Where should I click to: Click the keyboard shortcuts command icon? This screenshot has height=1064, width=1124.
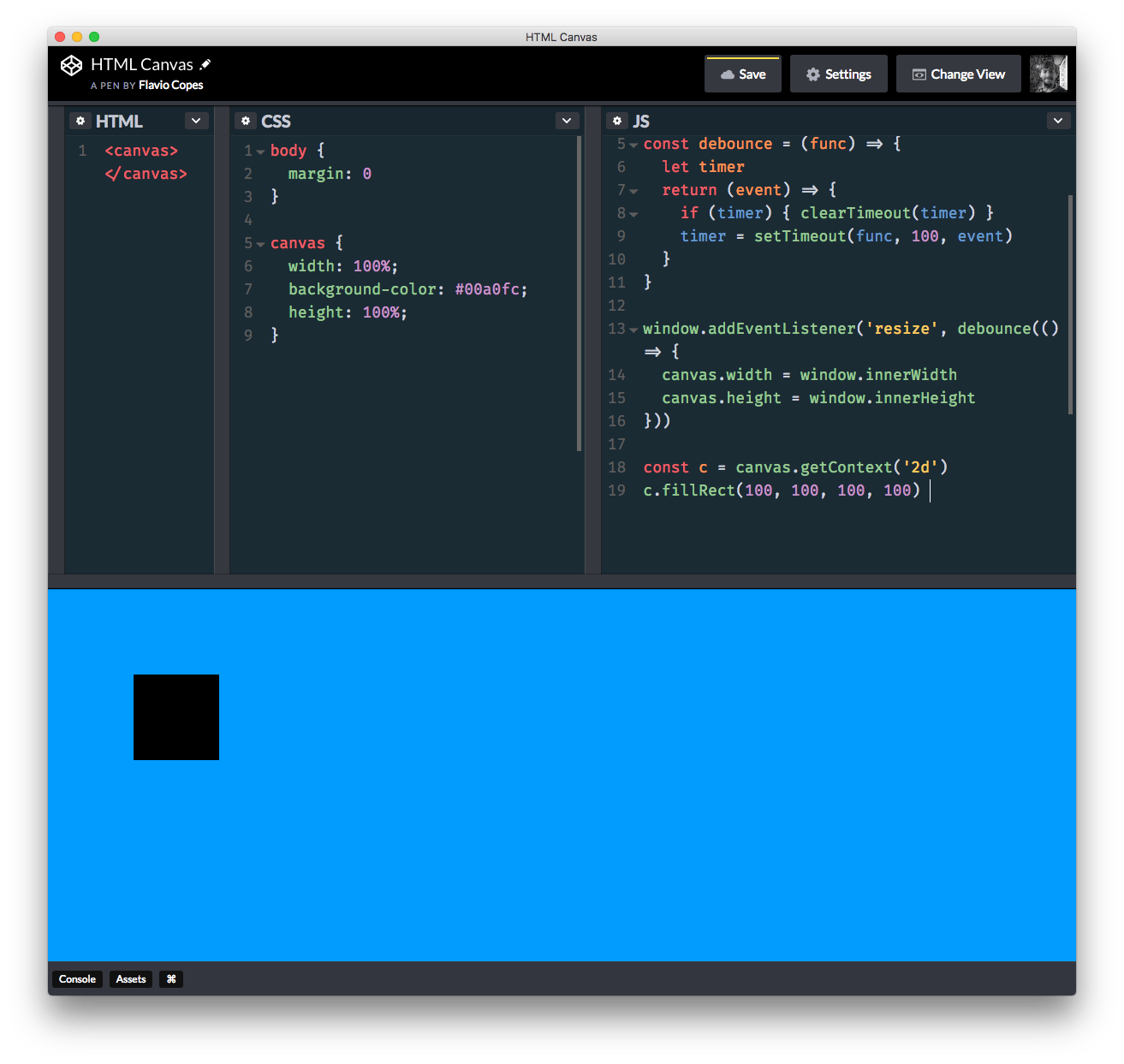click(171, 979)
